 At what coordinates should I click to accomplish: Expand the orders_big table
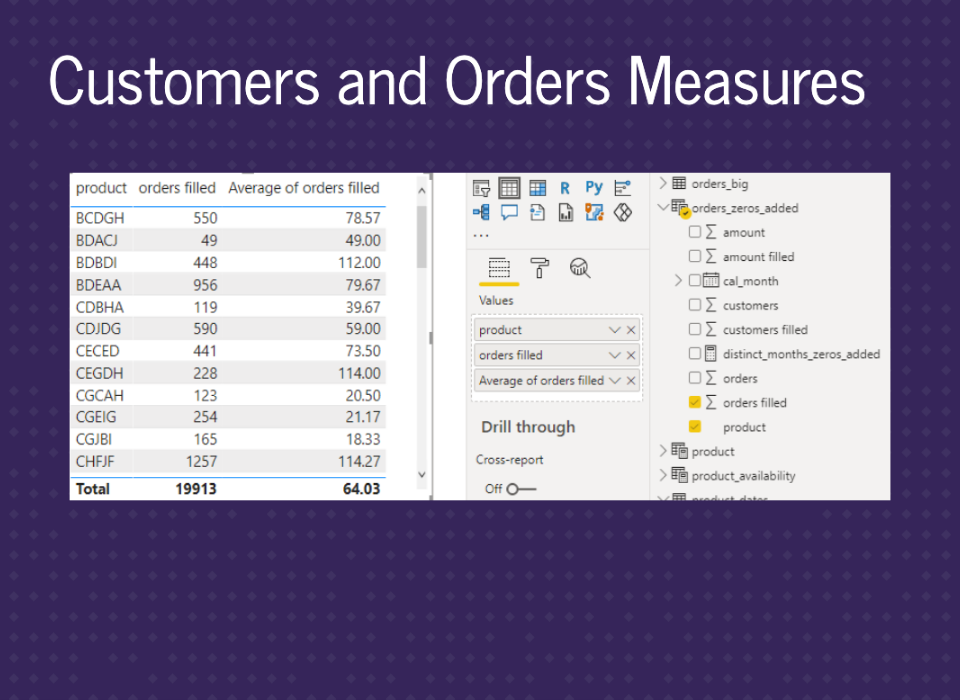pyautogui.click(x=664, y=184)
